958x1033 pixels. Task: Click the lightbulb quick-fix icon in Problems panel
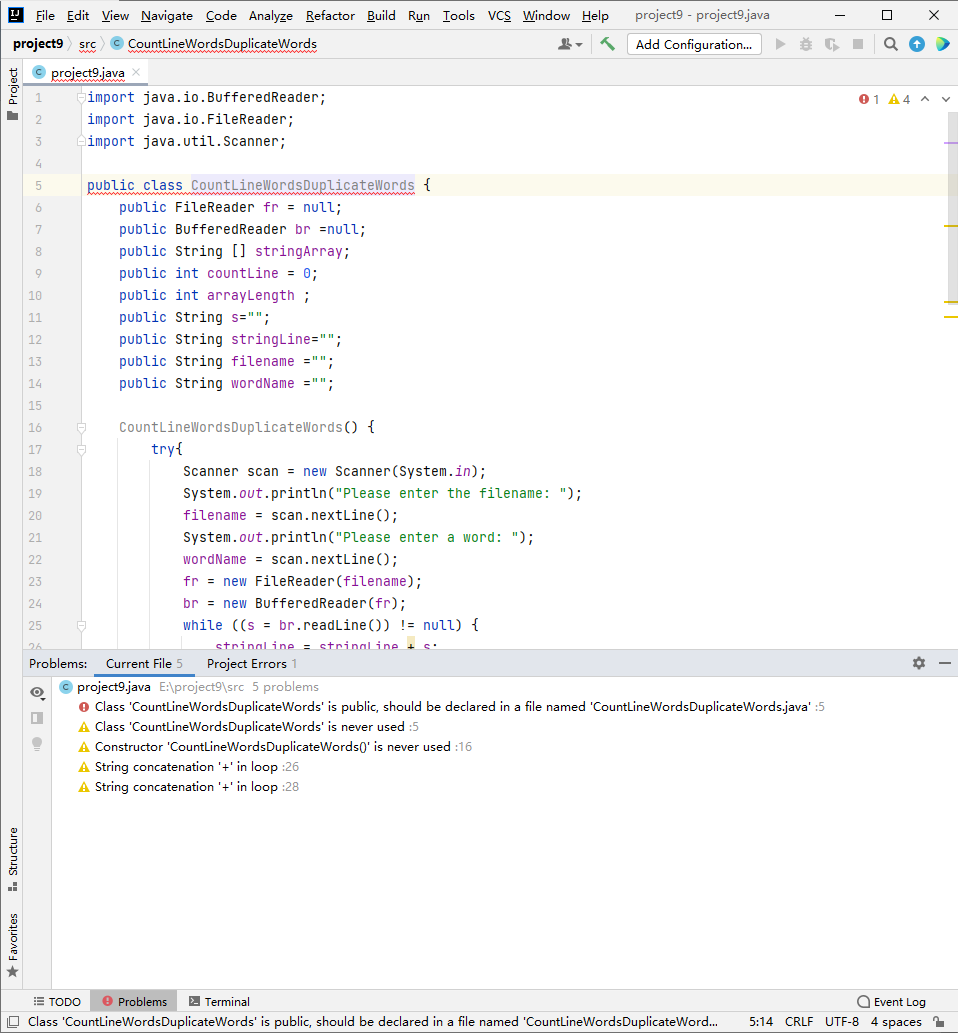point(37,744)
